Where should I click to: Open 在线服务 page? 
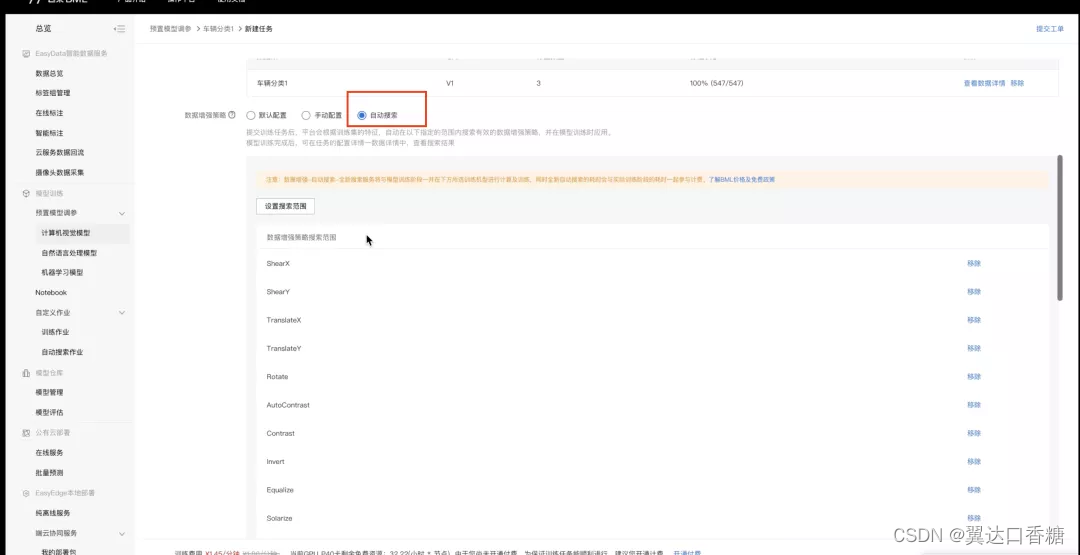click(x=50, y=452)
